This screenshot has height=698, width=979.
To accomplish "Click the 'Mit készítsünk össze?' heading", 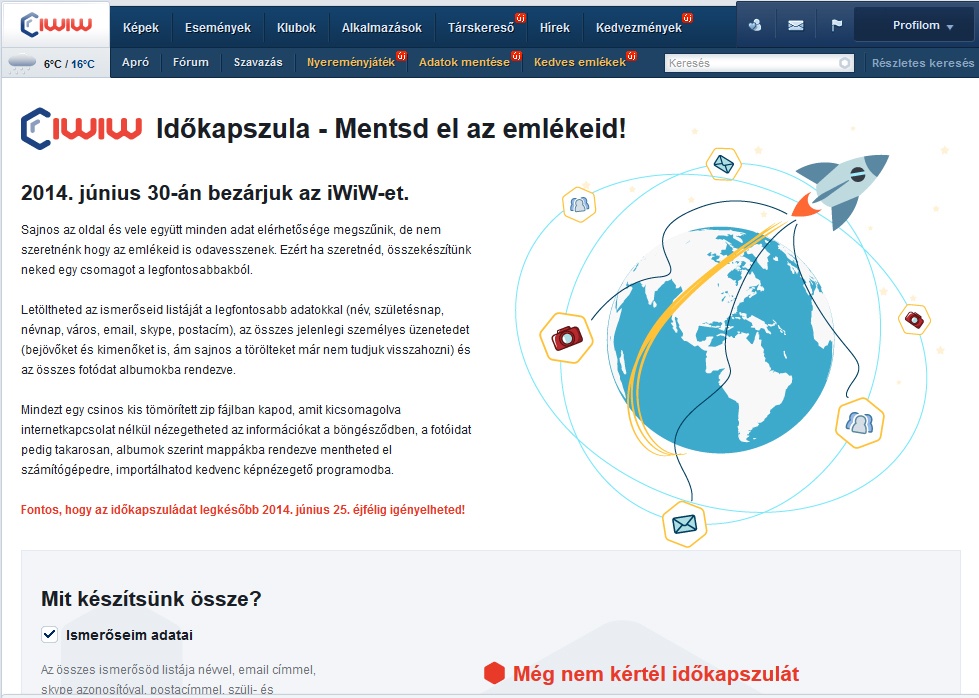I will [x=151, y=599].
